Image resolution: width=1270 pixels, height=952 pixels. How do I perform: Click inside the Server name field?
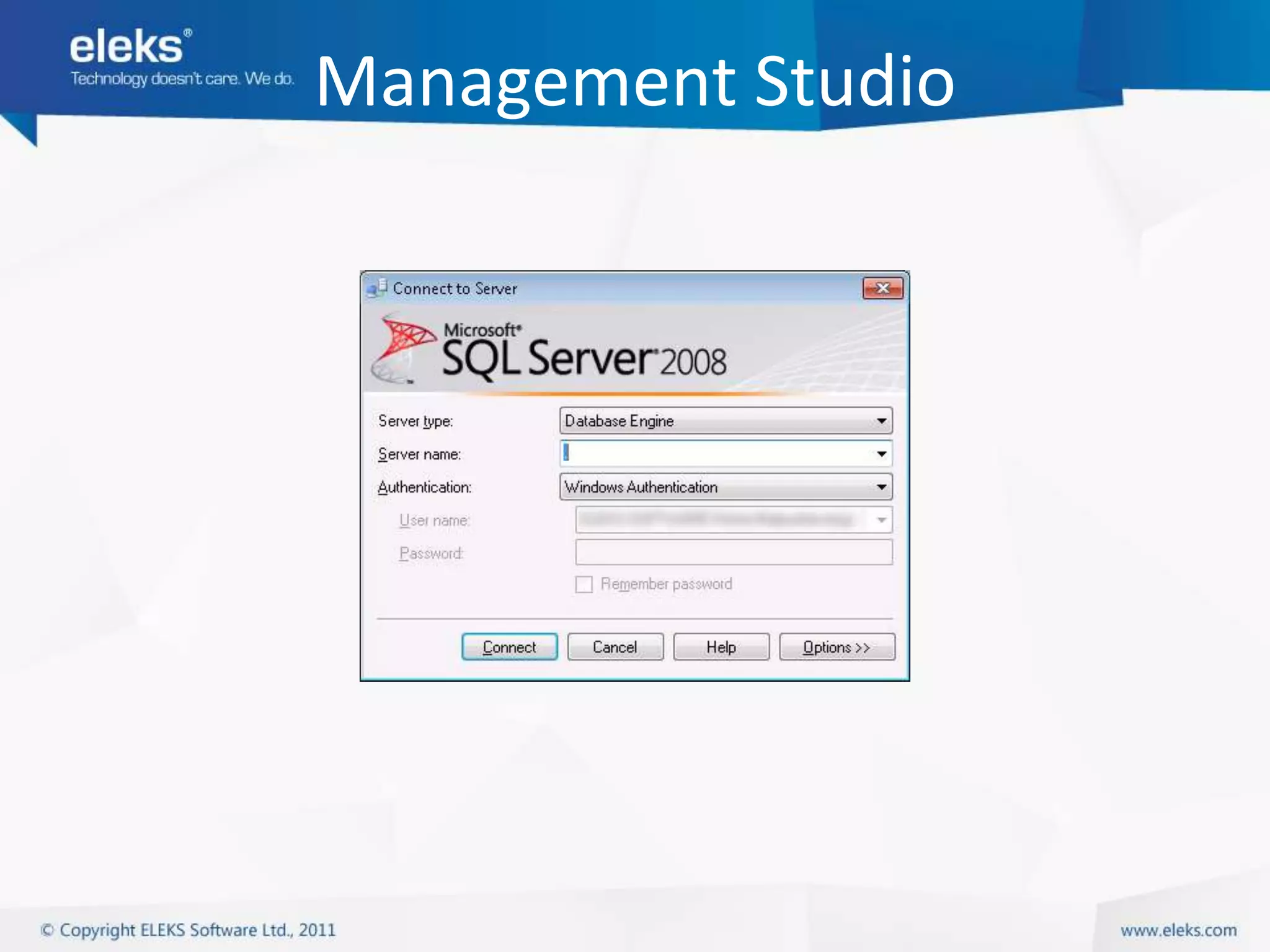click(713, 454)
